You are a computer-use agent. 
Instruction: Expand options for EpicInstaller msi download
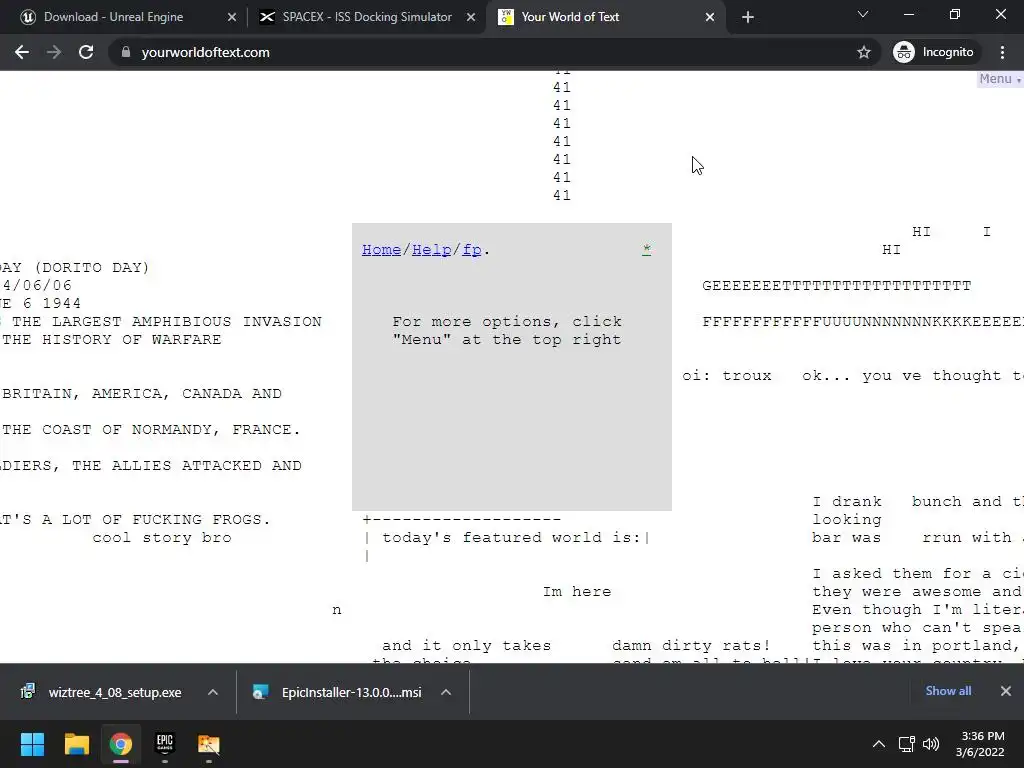coord(446,692)
